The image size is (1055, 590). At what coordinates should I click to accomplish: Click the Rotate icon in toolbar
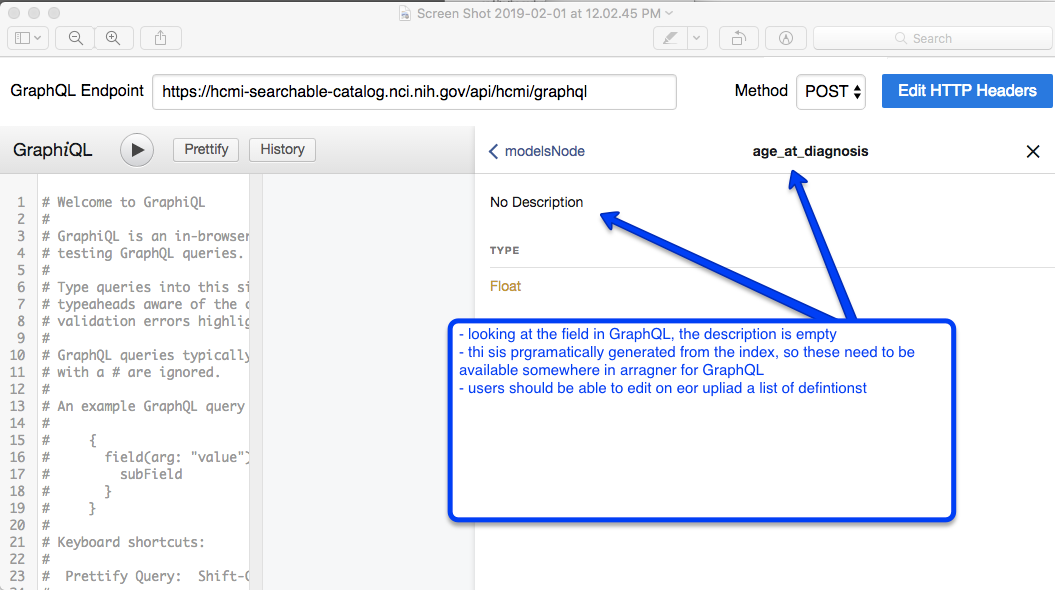click(x=738, y=38)
